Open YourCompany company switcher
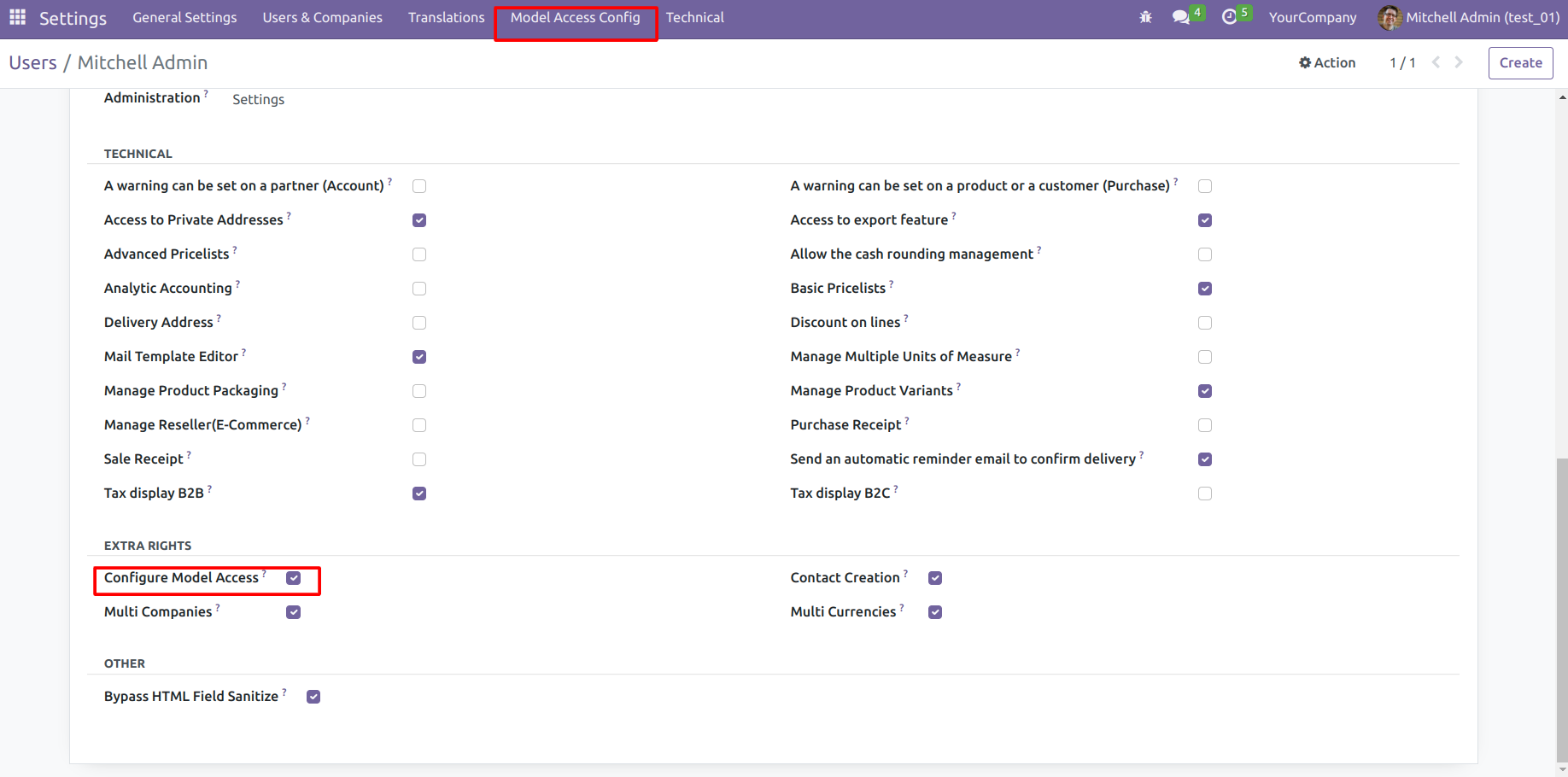1568x777 pixels. point(1312,17)
